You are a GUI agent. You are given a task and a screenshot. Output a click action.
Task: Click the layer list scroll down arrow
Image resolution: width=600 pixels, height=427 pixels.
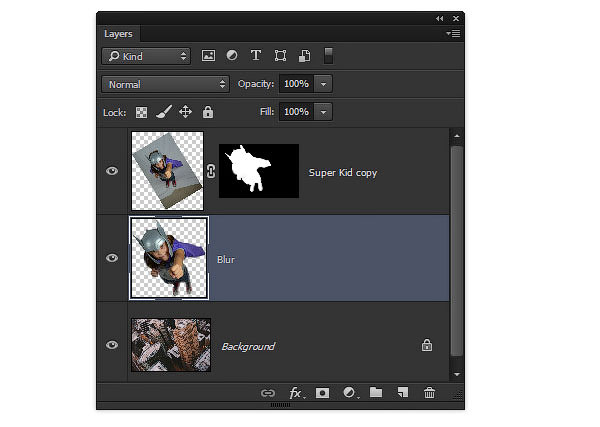click(457, 375)
